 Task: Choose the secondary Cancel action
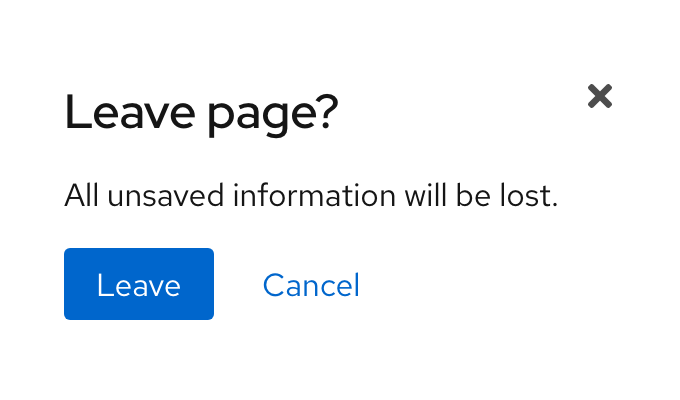click(x=311, y=286)
